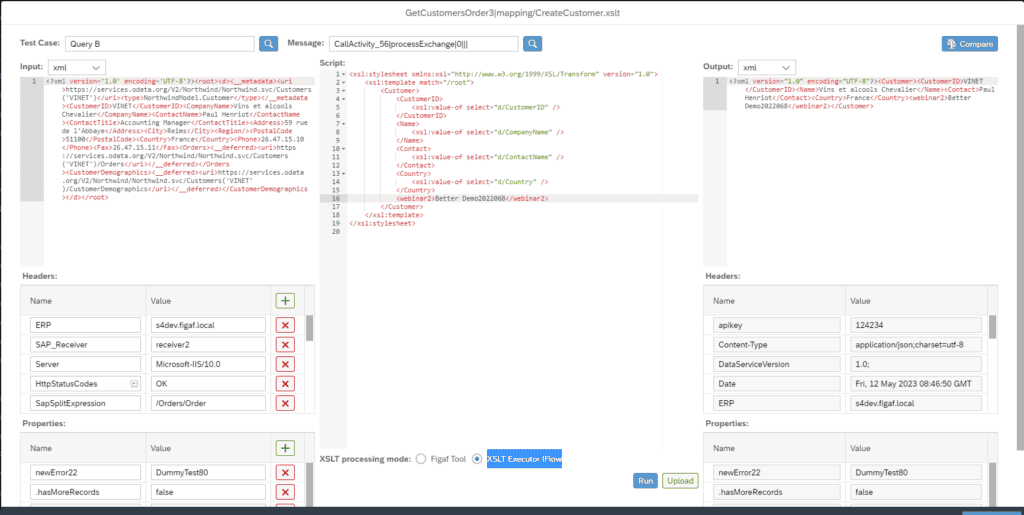Edit the Message field CallActivity_56
This screenshot has width=1024, height=515.
click(x=424, y=44)
